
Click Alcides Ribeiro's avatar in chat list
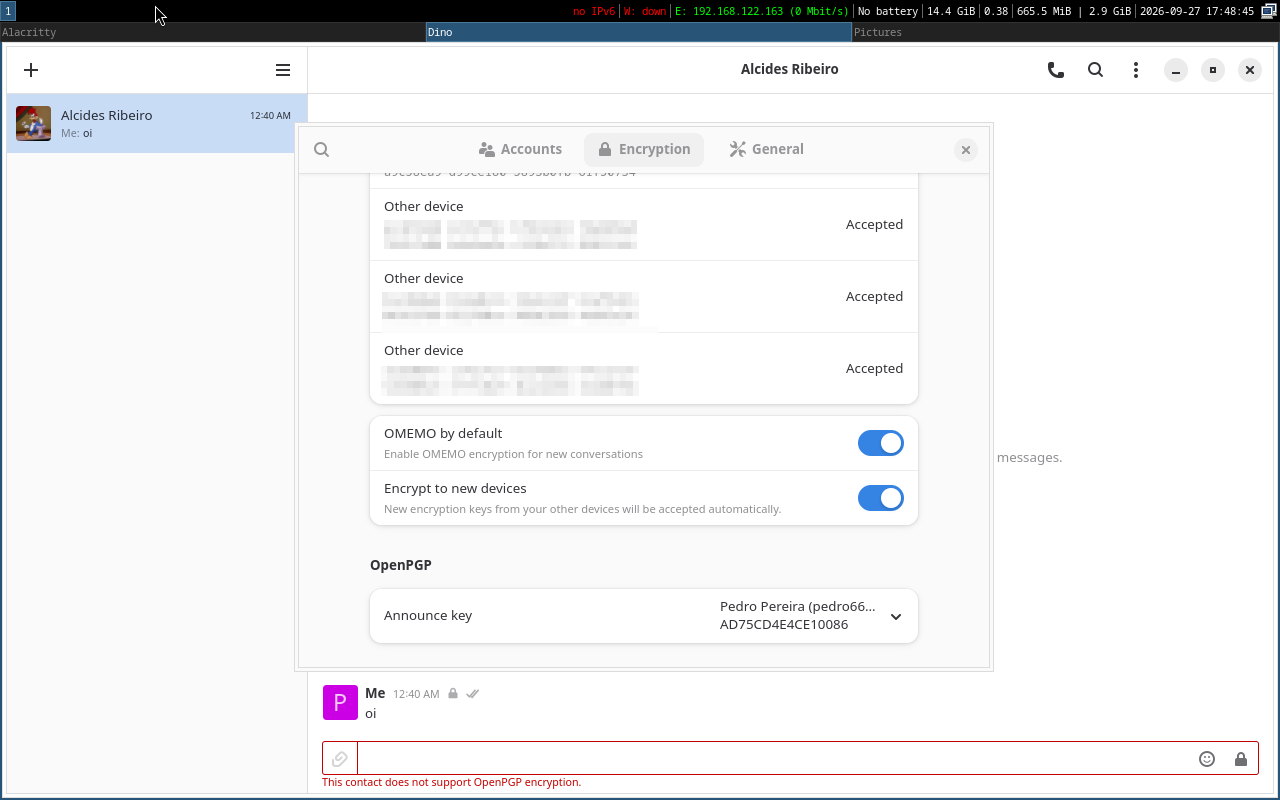click(x=33, y=123)
